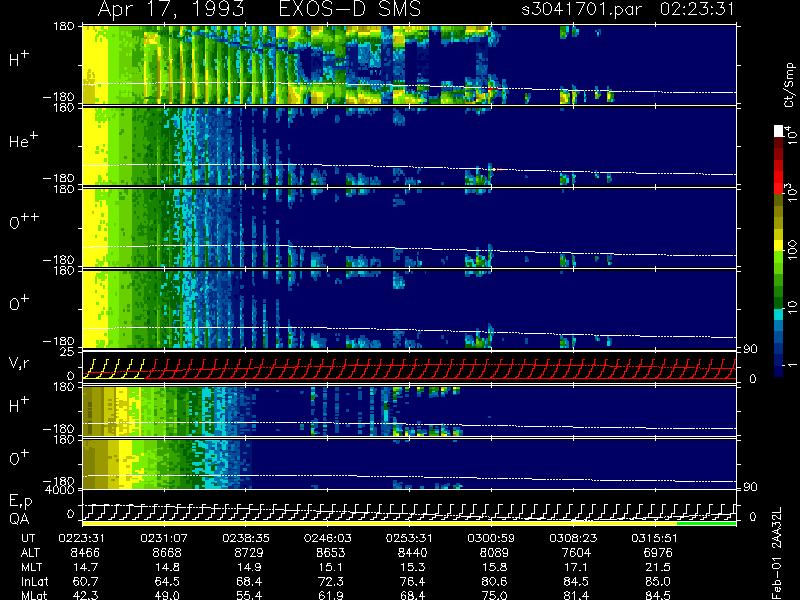Click MLT value '14.7'
Screen dimensions: 800x600
point(85,567)
